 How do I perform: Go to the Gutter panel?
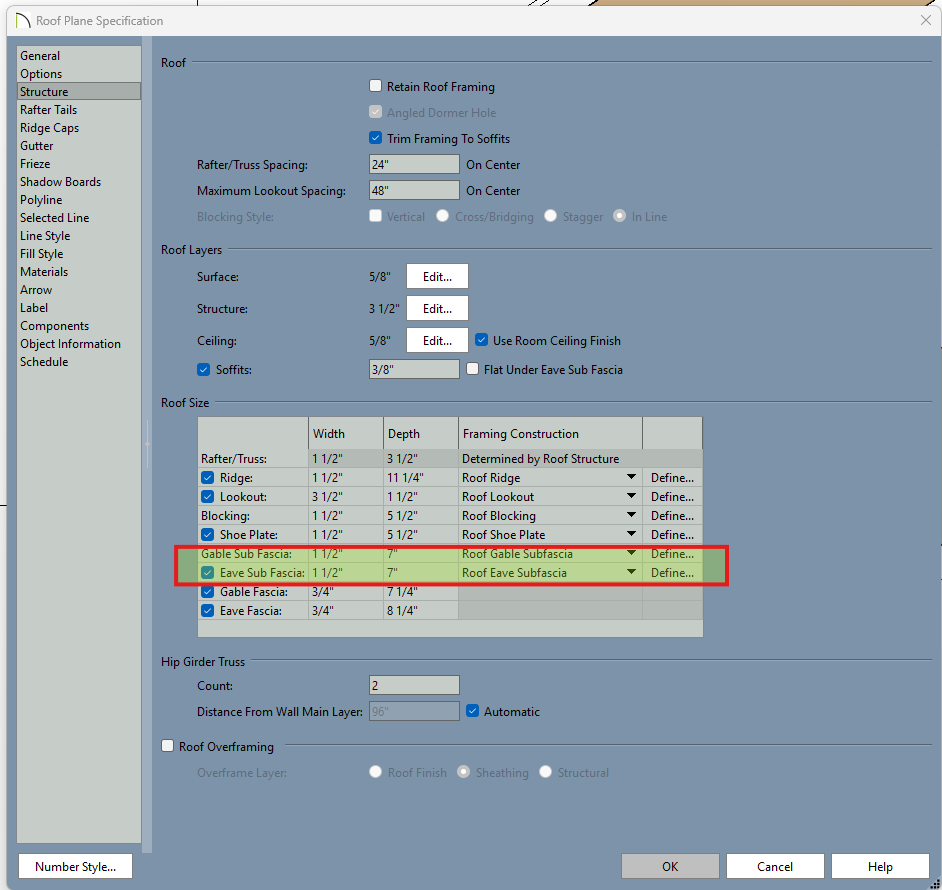coord(37,146)
